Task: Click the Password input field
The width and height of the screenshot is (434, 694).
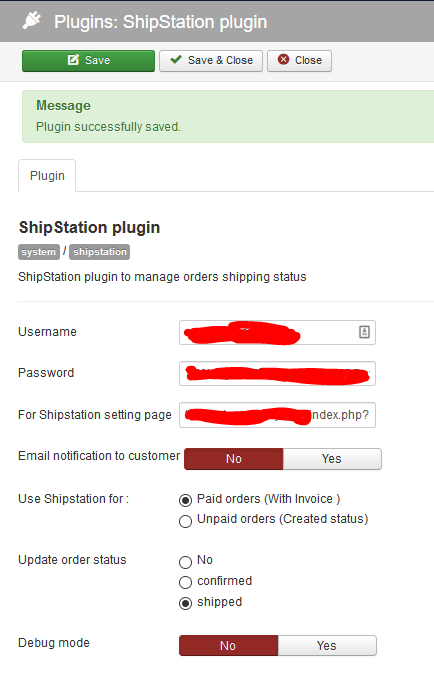Action: coord(277,374)
